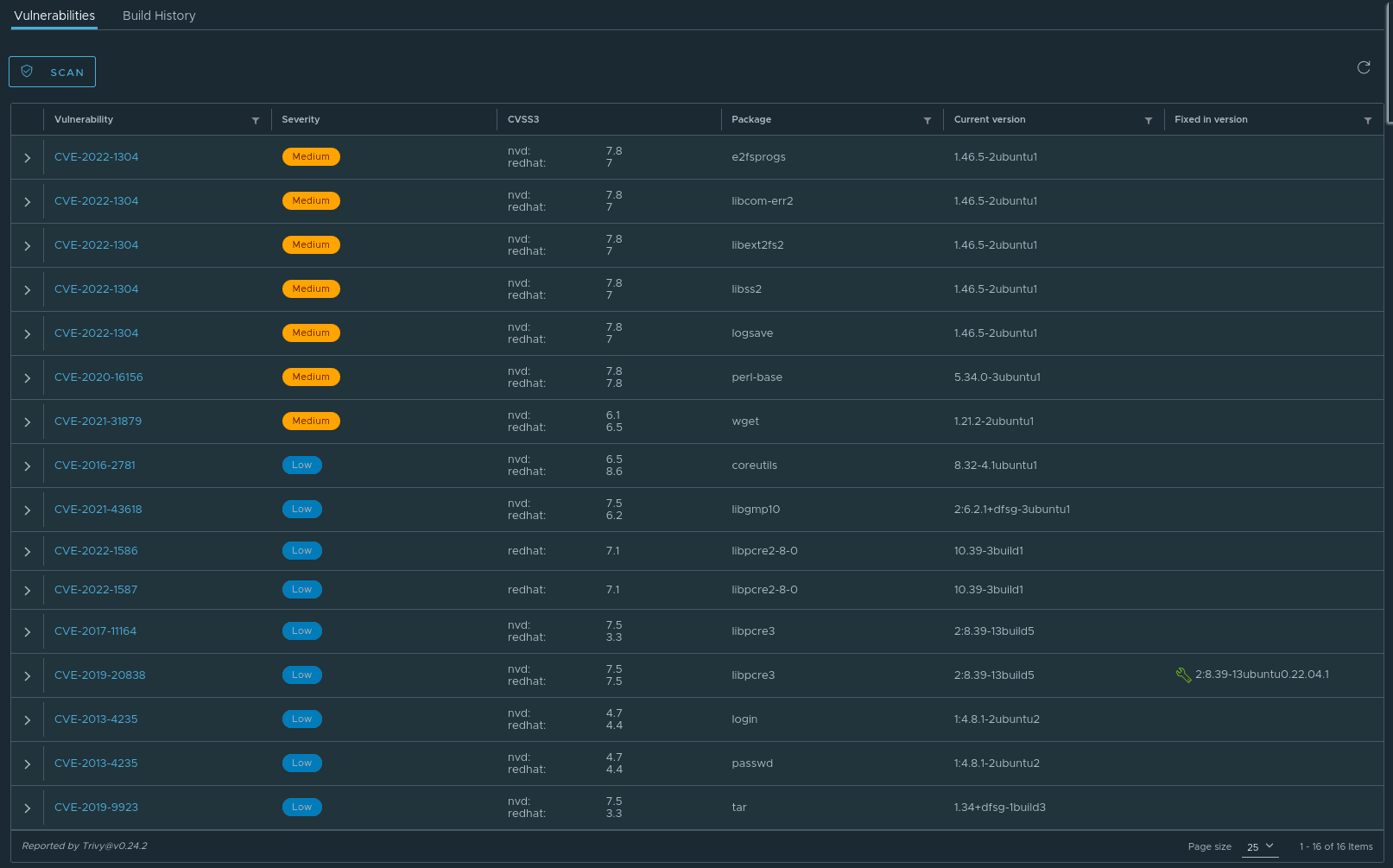Image resolution: width=1393 pixels, height=868 pixels.
Task: Switch to the Build History tab
Action: [159, 16]
